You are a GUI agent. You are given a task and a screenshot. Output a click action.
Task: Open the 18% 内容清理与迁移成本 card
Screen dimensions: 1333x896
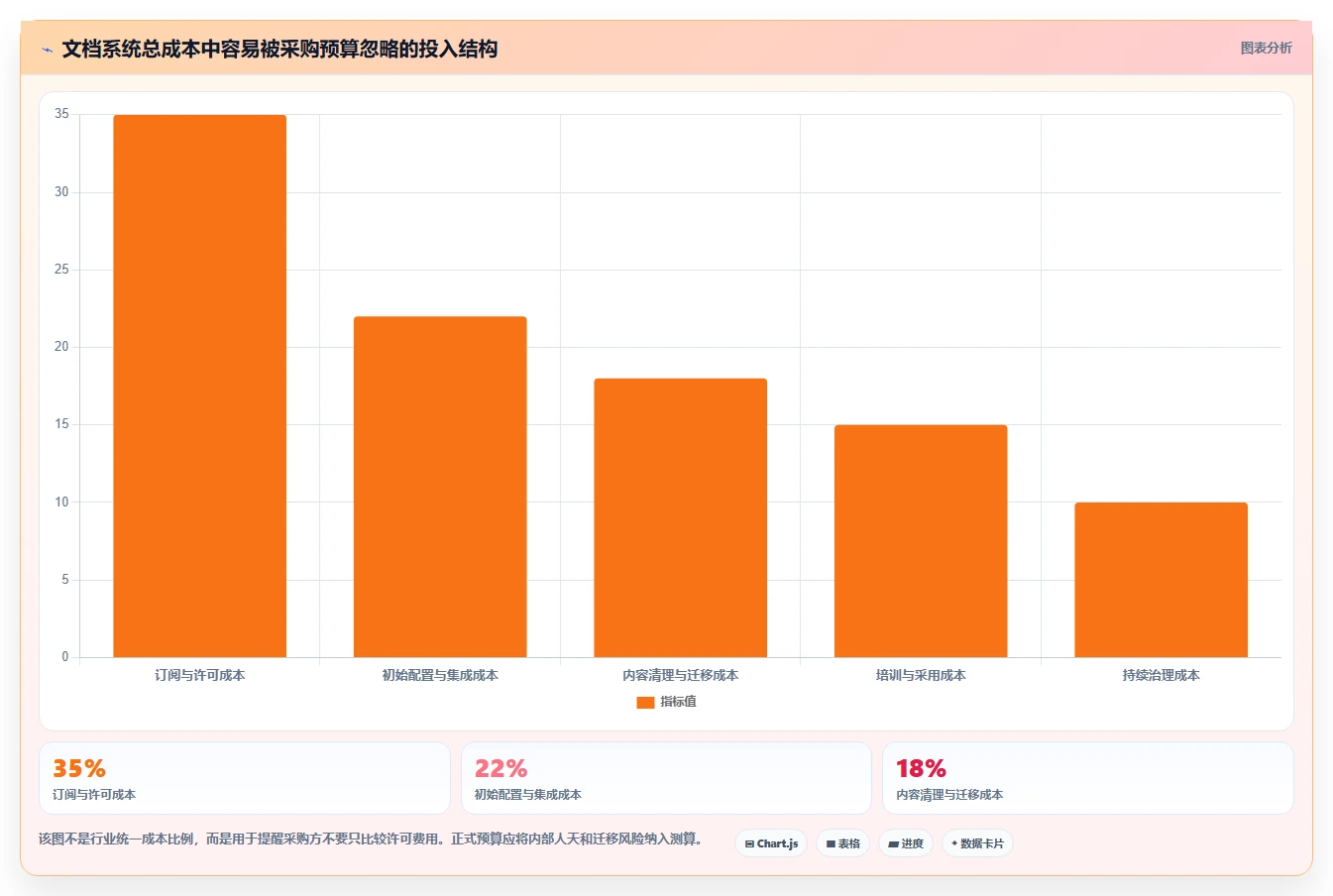(x=1088, y=778)
